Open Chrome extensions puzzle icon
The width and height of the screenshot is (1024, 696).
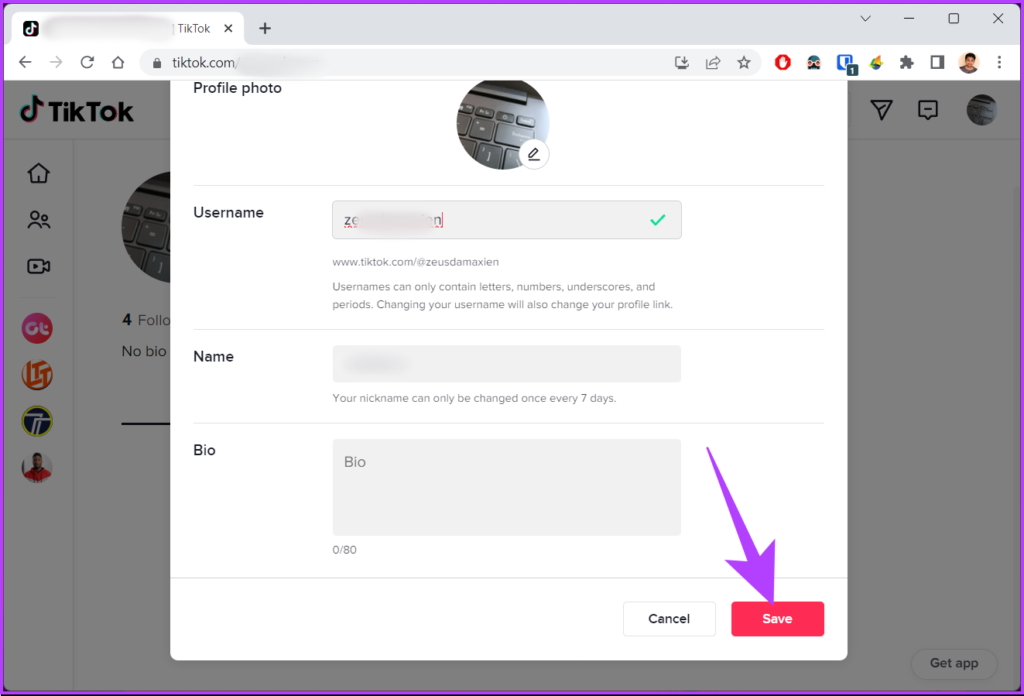tap(907, 62)
